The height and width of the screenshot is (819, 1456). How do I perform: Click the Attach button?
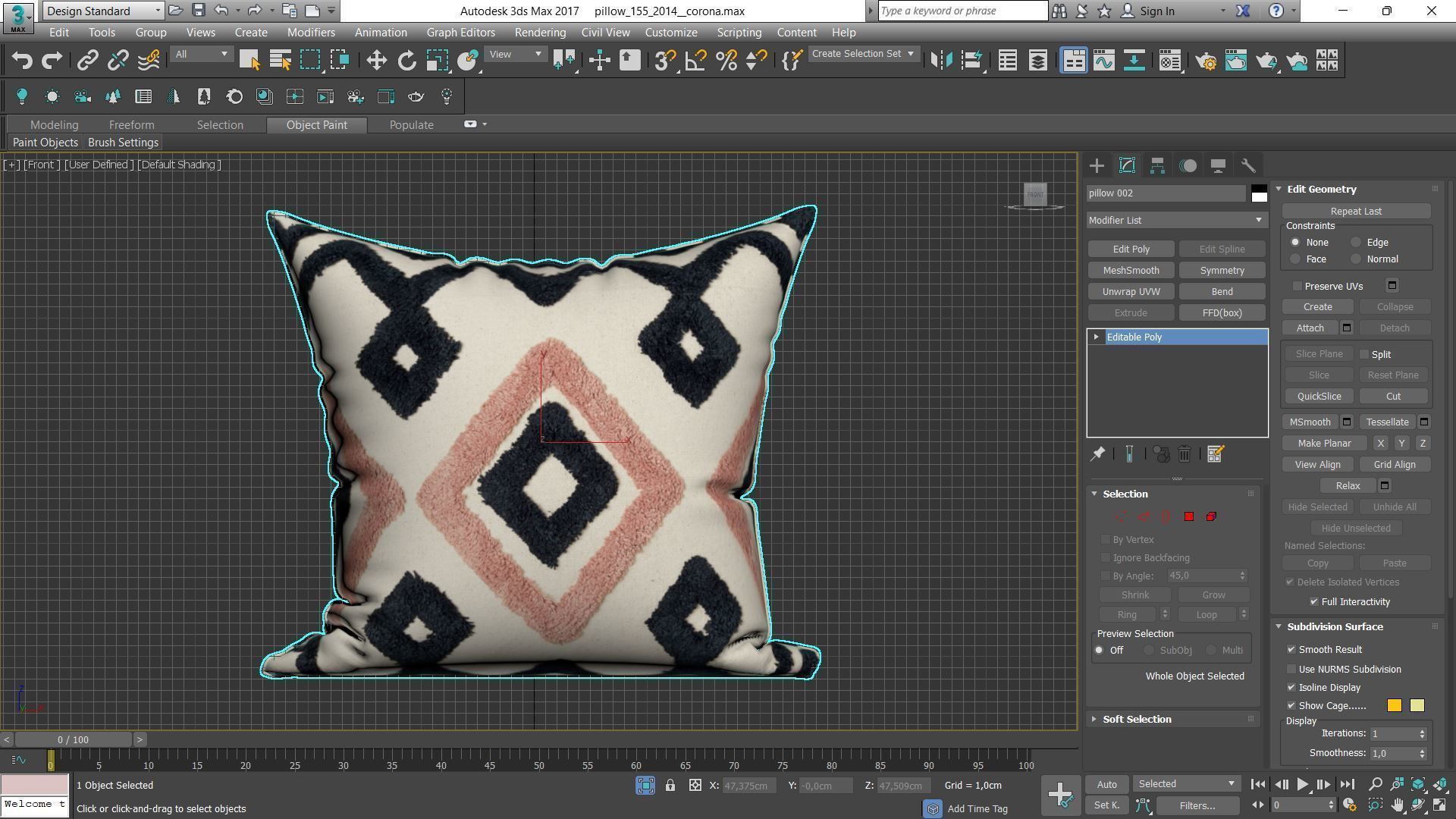[1310, 328]
